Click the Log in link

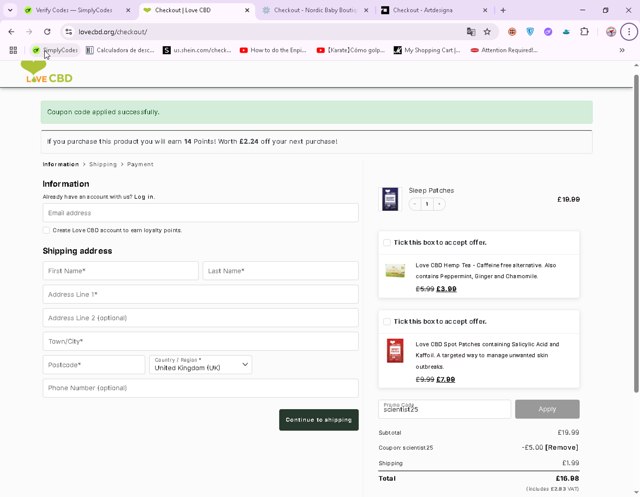(144, 197)
